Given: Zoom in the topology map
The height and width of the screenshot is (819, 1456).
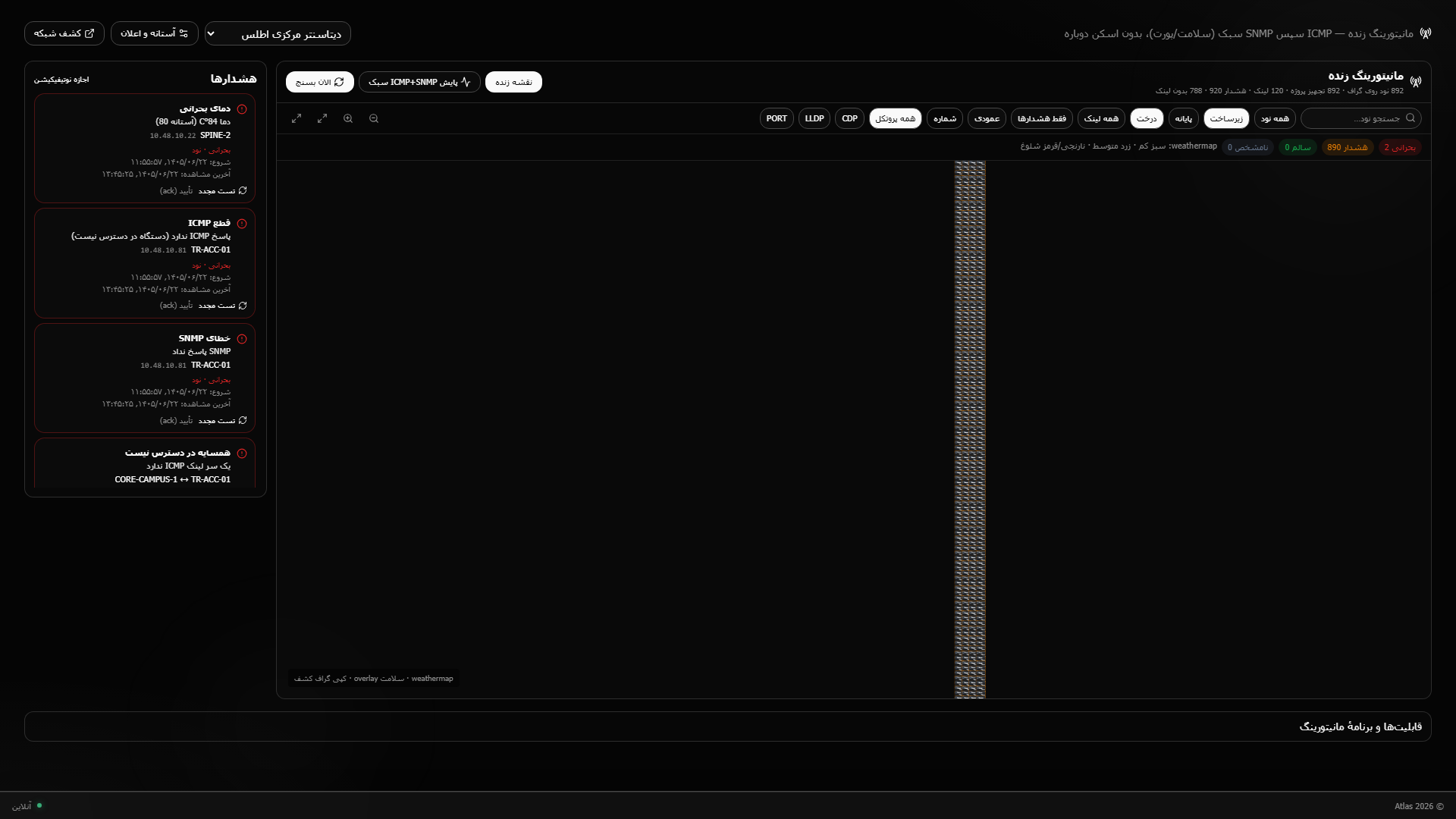Looking at the screenshot, I should [348, 118].
